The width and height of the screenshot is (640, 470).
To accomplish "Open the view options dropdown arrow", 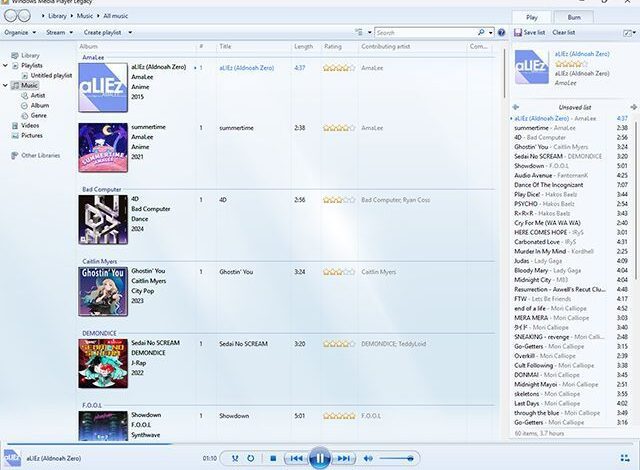I will pos(369,32).
